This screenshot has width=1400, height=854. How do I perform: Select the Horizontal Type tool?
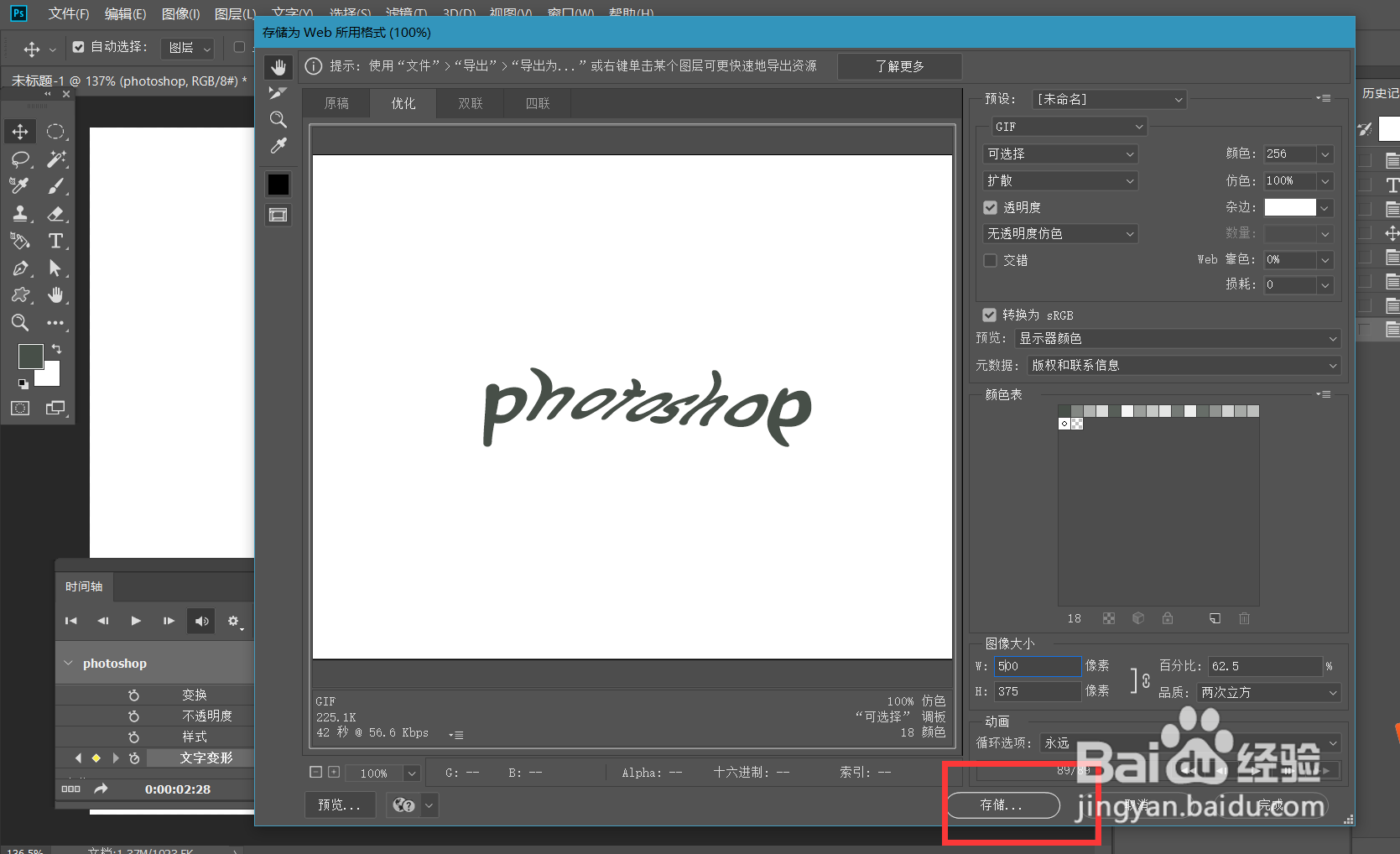[x=55, y=241]
